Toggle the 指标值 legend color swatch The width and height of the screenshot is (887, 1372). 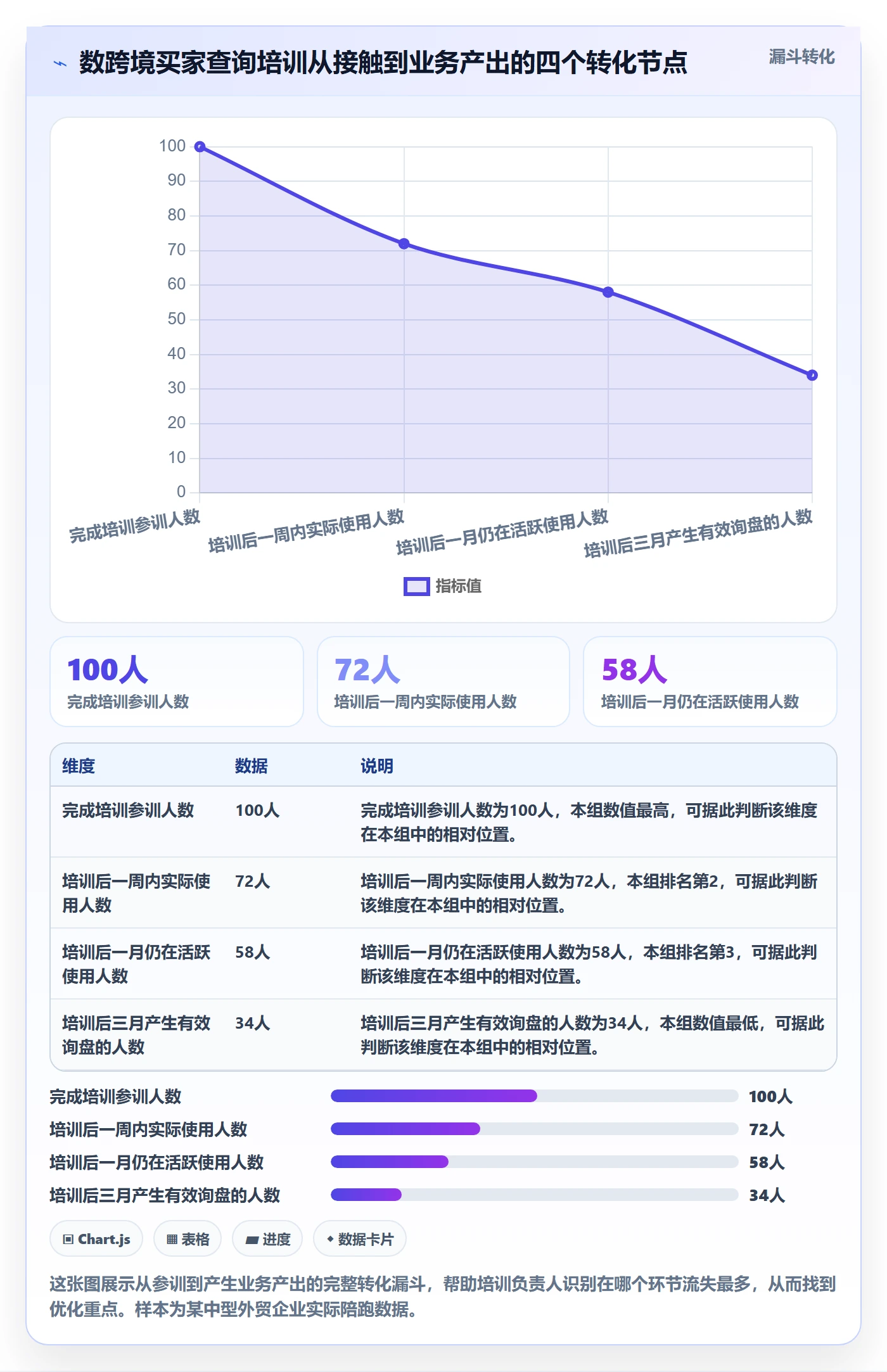[x=416, y=587]
